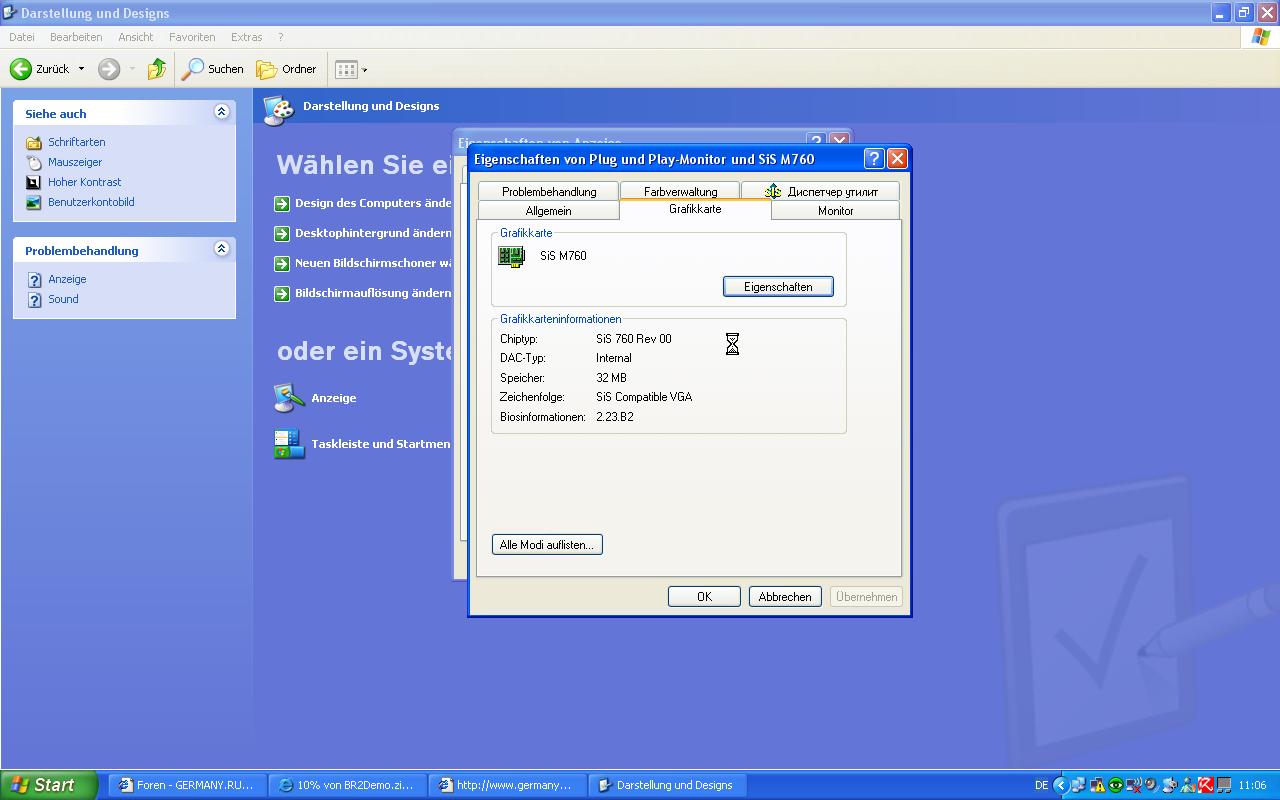Click the Chiptyp value SiS 760 Rev 00
This screenshot has width=1280, height=800.
(634, 339)
